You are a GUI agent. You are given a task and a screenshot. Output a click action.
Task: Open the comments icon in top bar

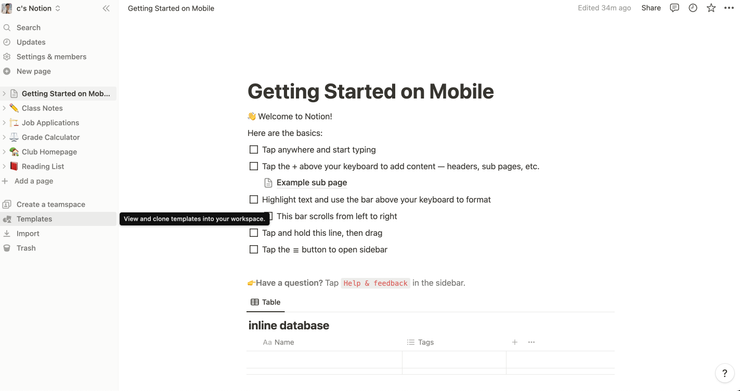[674, 8]
